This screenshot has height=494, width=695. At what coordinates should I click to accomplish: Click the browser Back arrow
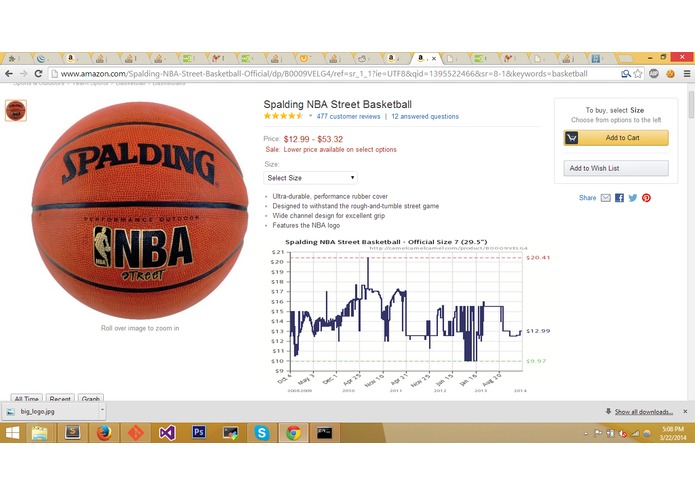(x=9, y=74)
